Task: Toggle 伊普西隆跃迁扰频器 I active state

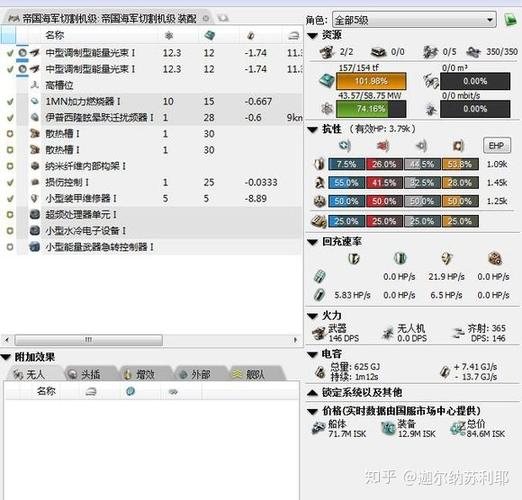Action: tap(10, 118)
